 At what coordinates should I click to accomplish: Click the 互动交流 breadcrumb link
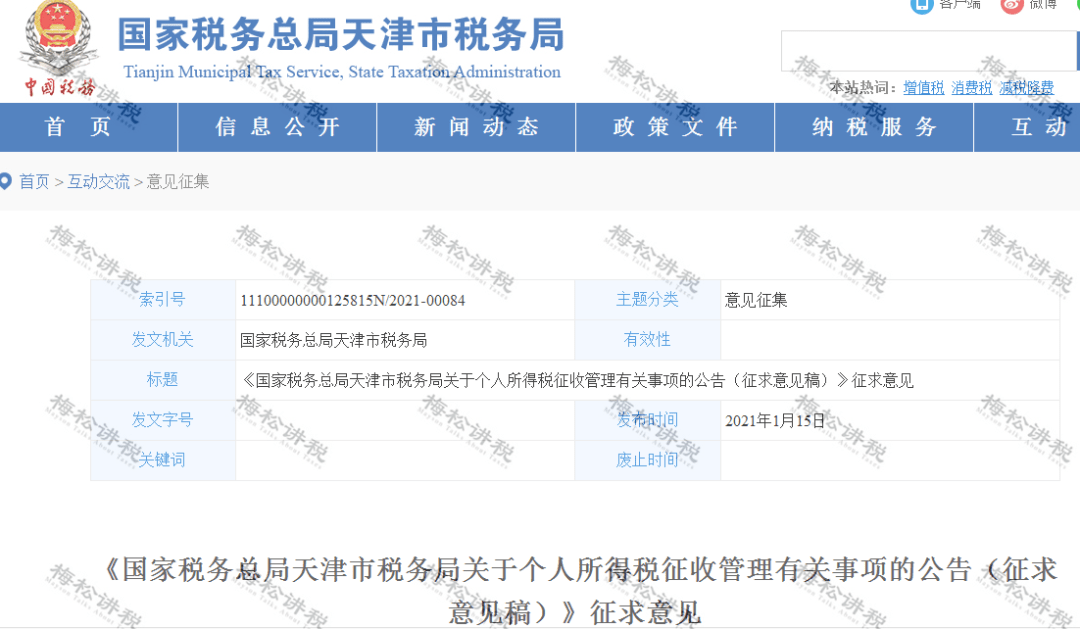click(98, 182)
